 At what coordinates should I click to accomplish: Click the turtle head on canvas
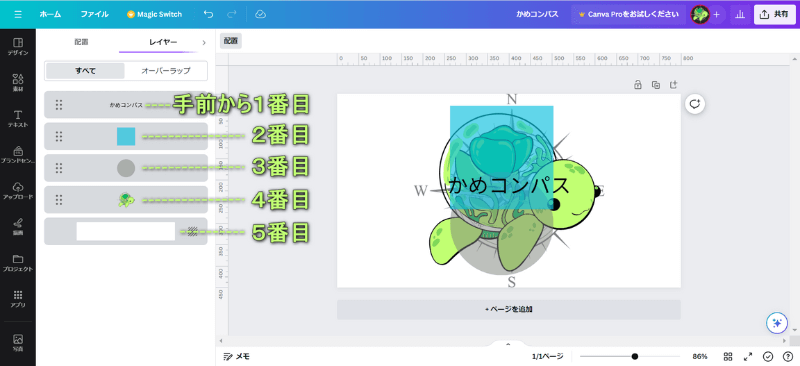[x=570, y=193]
